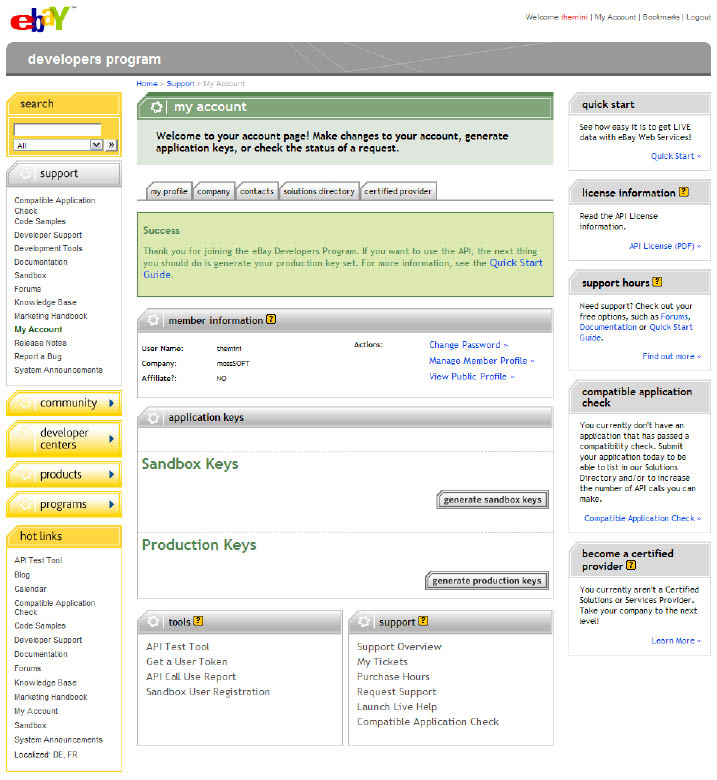The image size is (717, 780).
Task: Click the eBay logo
Action: pyautogui.click(x=40, y=18)
